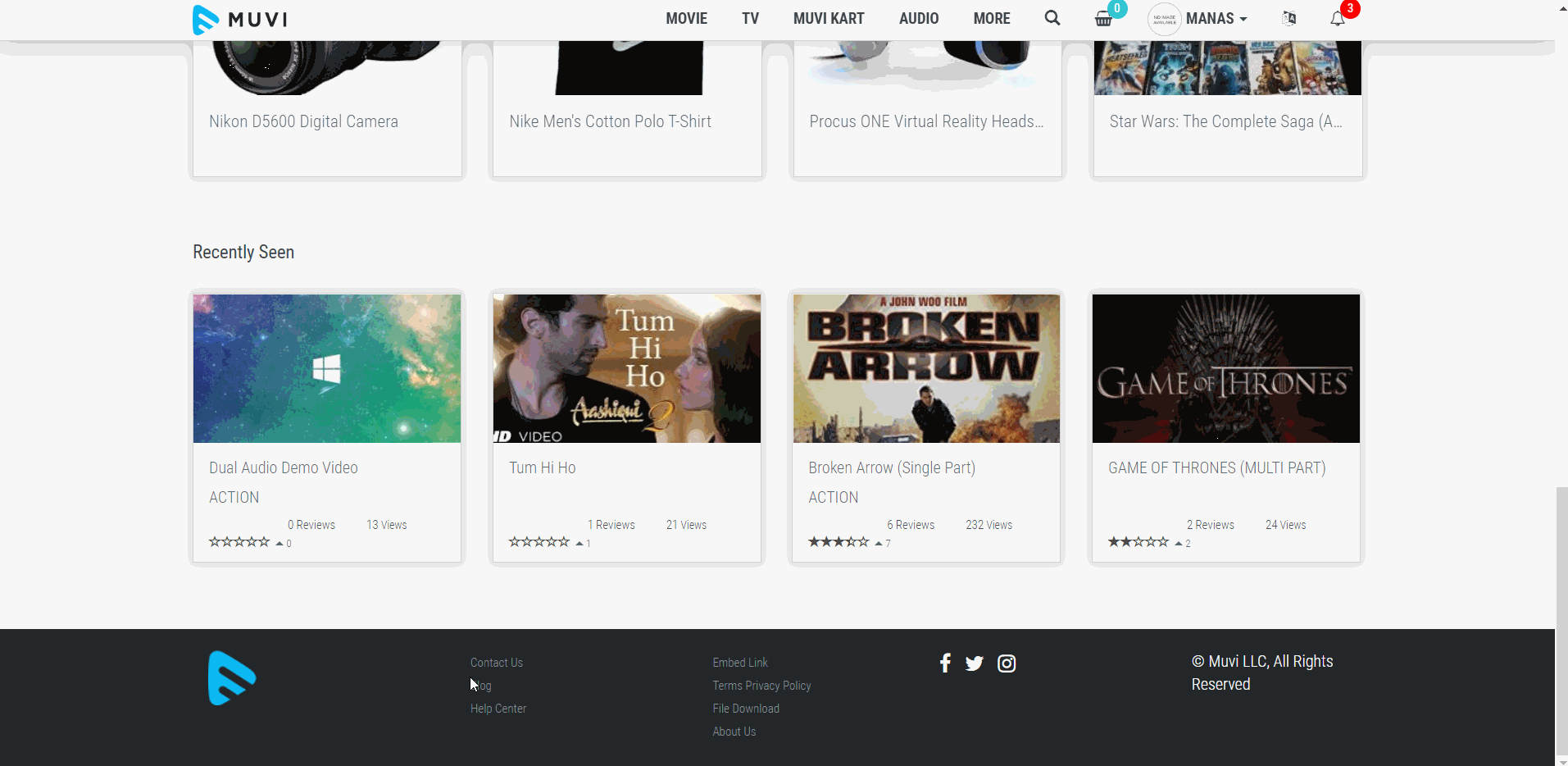The image size is (1568, 766).
Task: Click star rating of Broken Arrow
Action: pyautogui.click(x=839, y=542)
